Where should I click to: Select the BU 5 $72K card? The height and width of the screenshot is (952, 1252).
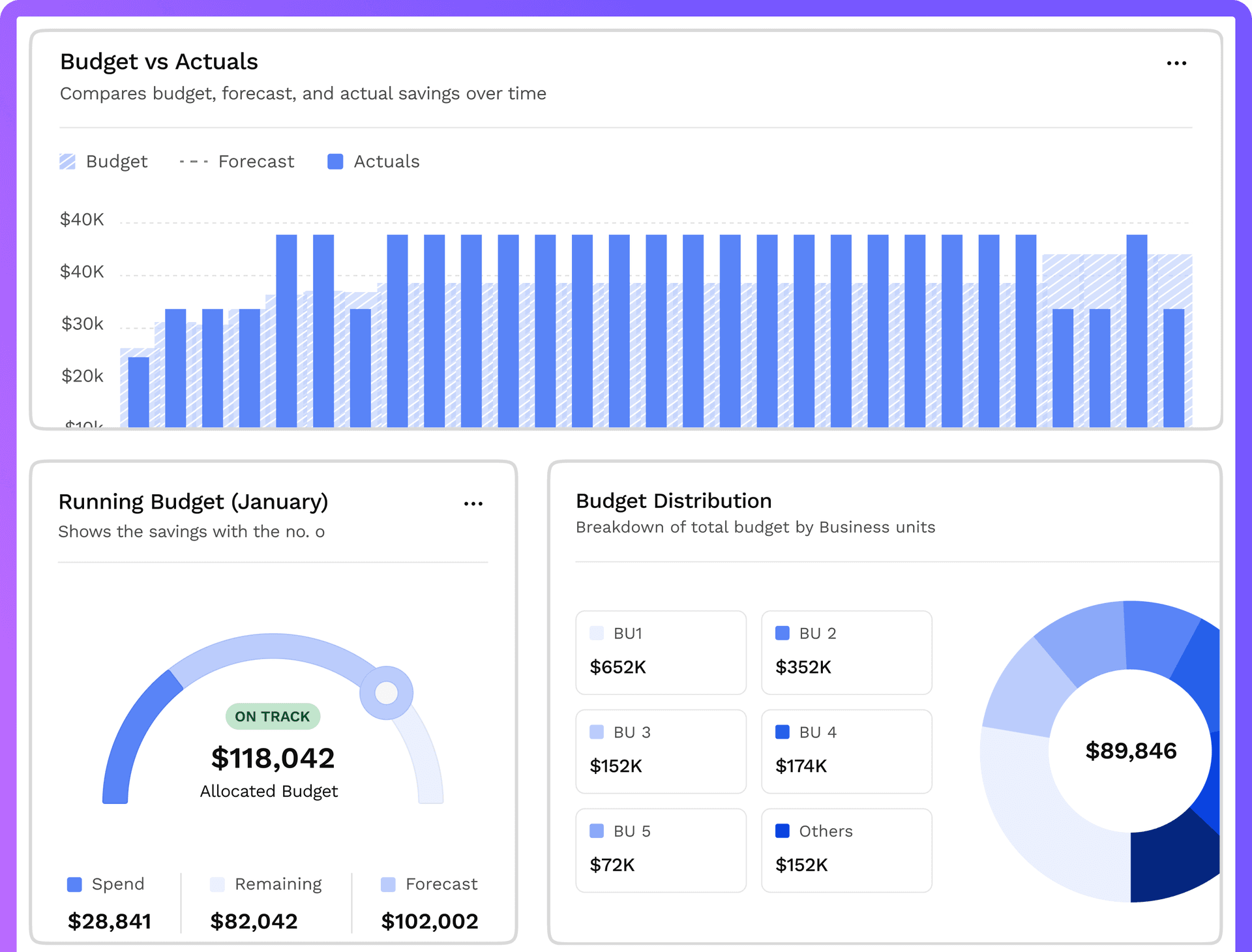[x=661, y=850]
